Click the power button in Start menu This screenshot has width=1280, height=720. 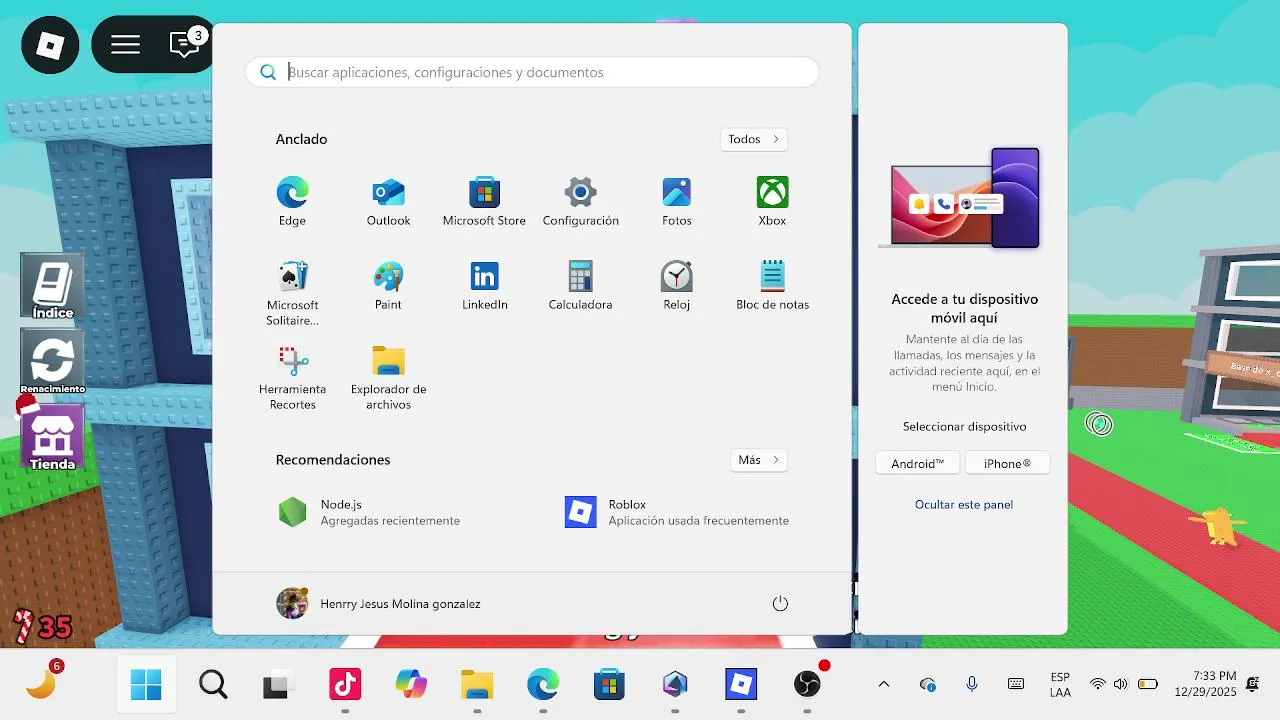pyautogui.click(x=780, y=603)
